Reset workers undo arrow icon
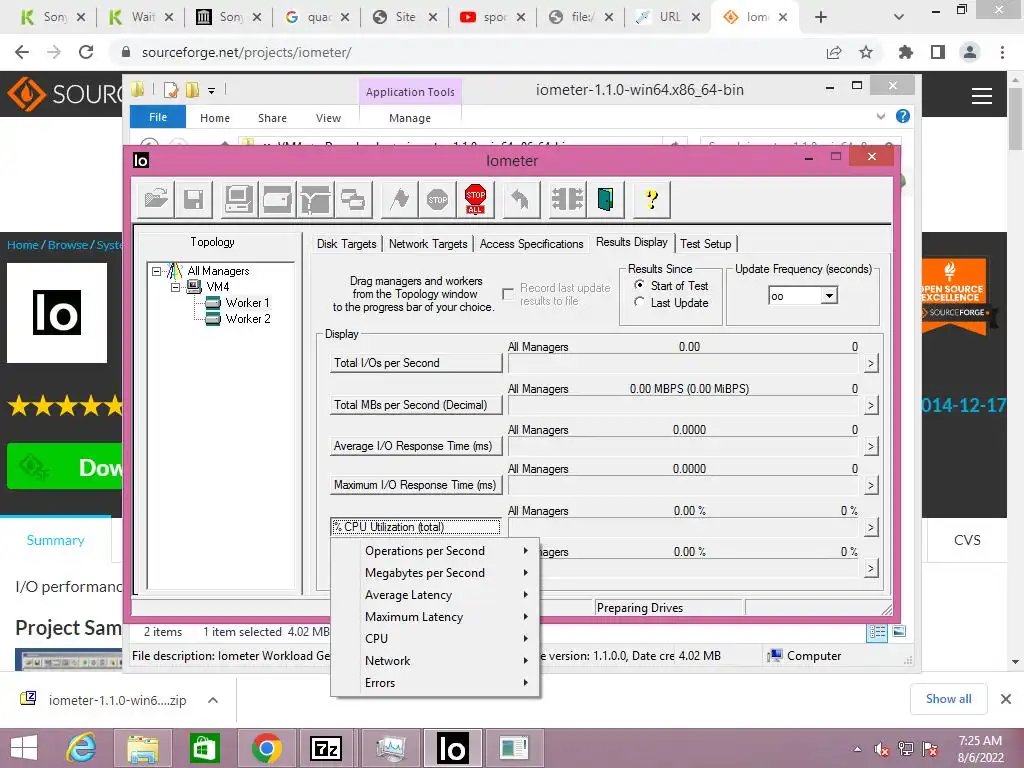 pyautogui.click(x=520, y=199)
